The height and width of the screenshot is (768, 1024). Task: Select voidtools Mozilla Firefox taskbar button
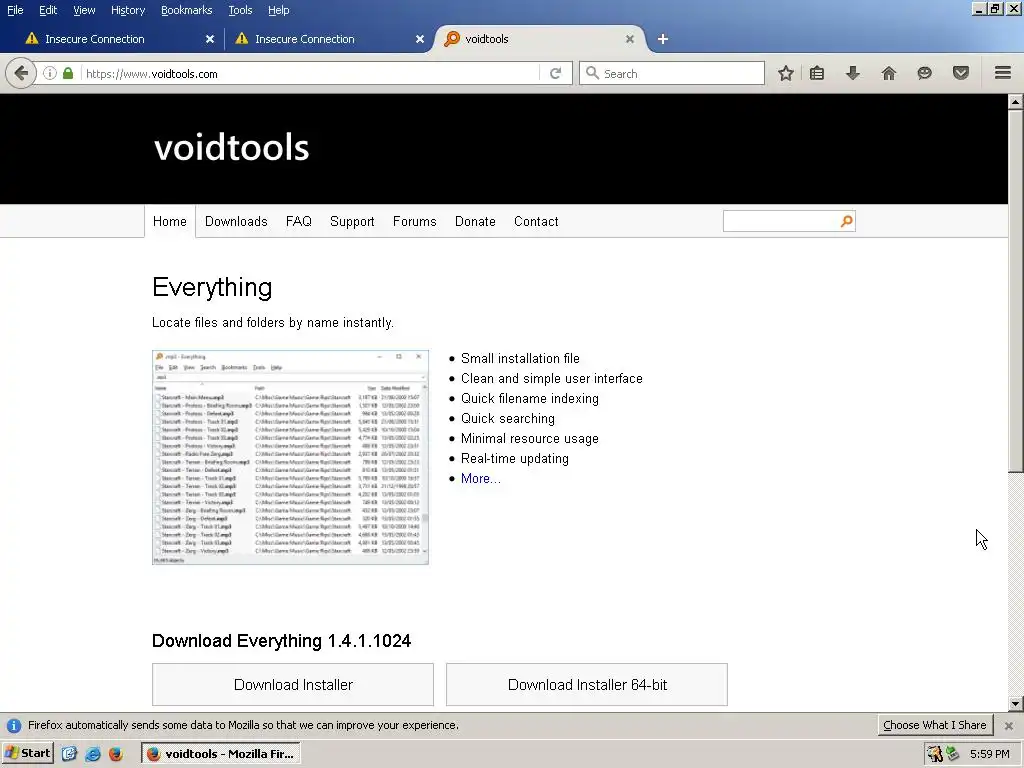click(x=221, y=754)
